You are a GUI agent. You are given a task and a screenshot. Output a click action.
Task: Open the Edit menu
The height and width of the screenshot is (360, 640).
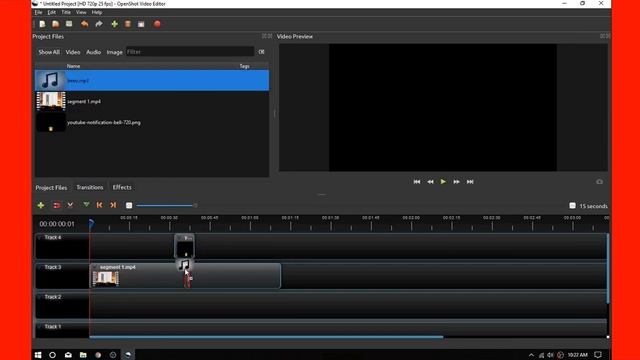[x=51, y=12]
